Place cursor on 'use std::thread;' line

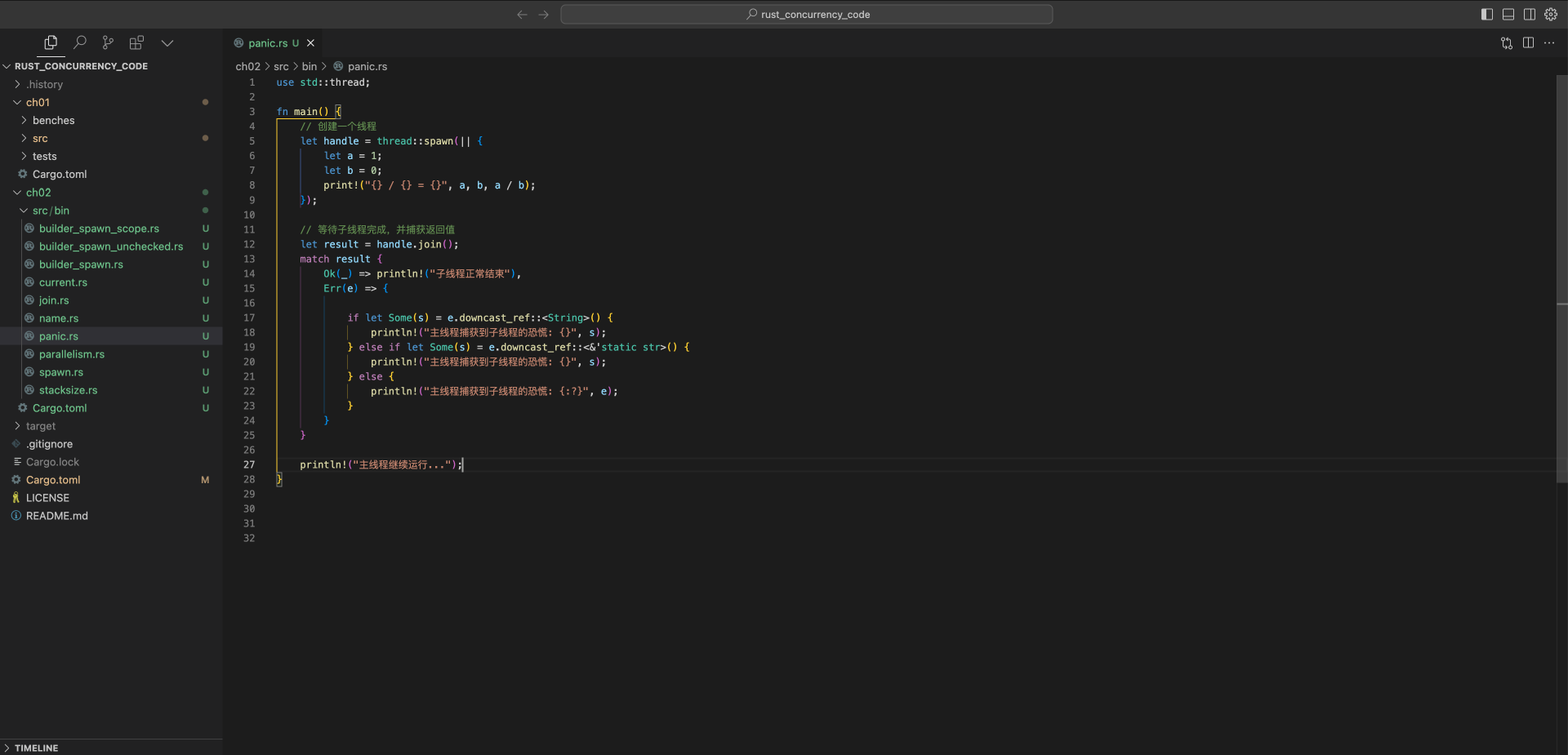(x=323, y=82)
